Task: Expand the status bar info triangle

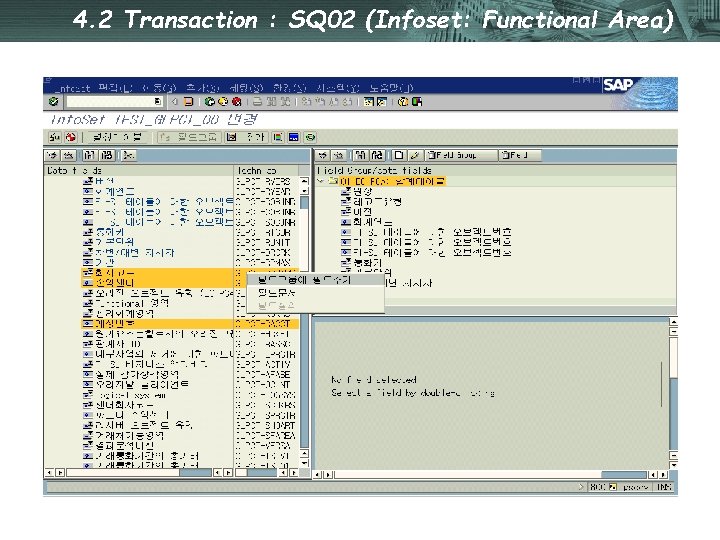Action: coord(581,487)
